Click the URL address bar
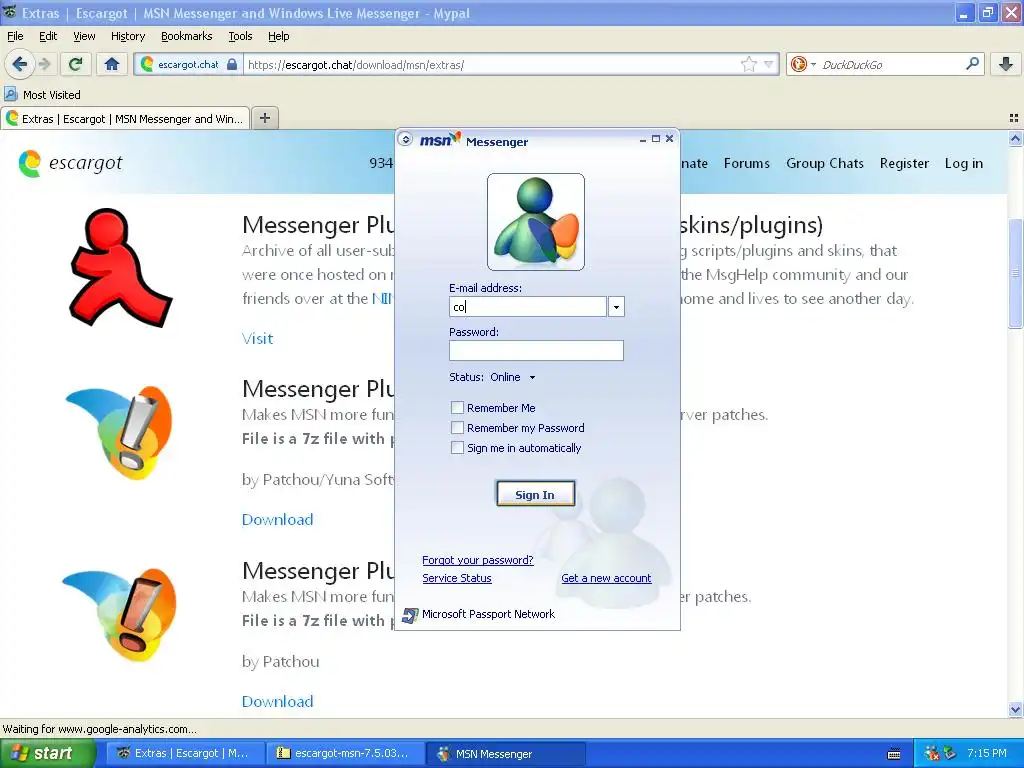The height and width of the screenshot is (768, 1024). 493,64
